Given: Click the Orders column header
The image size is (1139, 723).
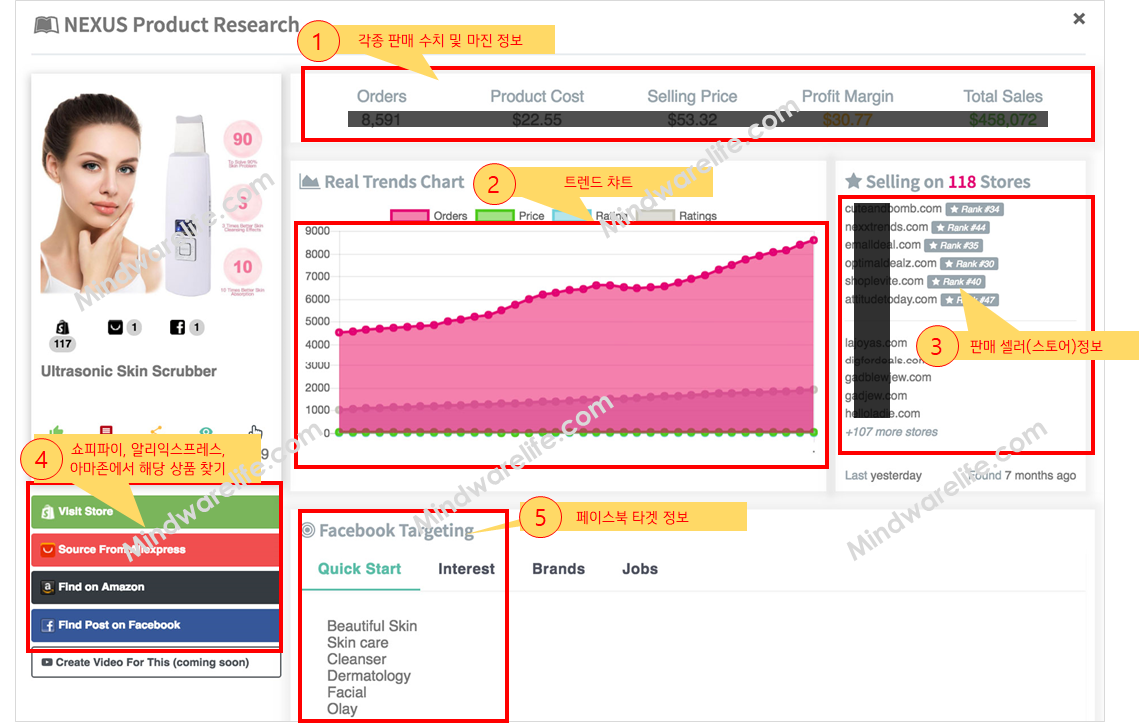Looking at the screenshot, I should (x=381, y=97).
